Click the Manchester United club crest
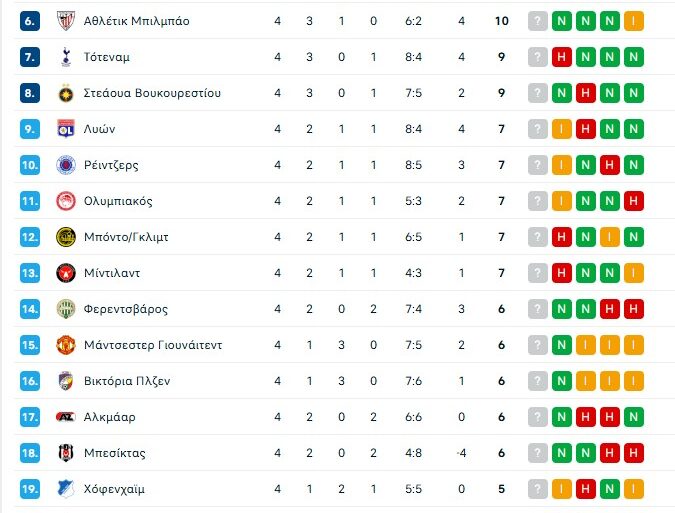The width and height of the screenshot is (675, 513). 66,345
